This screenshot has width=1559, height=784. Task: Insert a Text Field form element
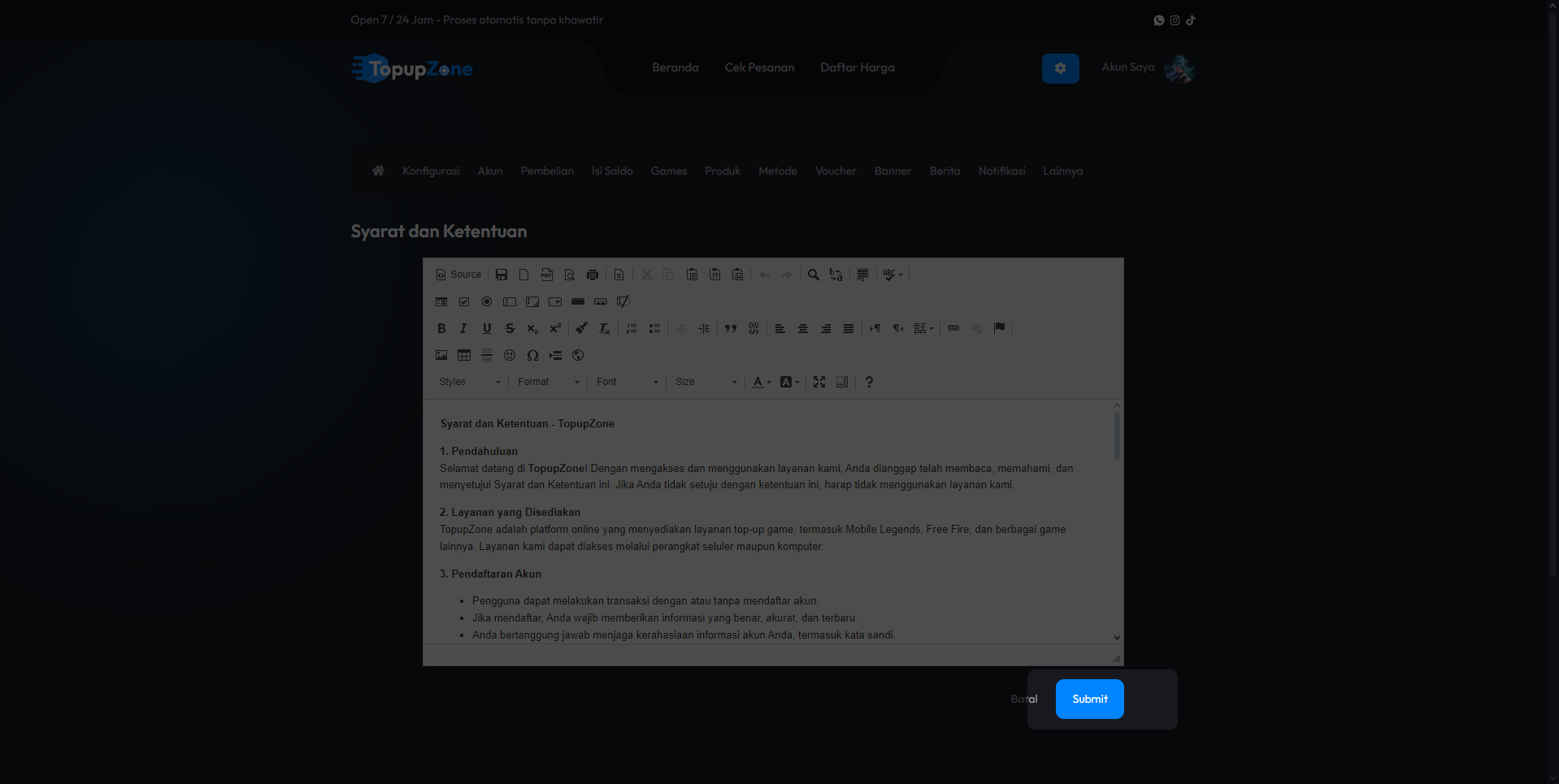(510, 301)
